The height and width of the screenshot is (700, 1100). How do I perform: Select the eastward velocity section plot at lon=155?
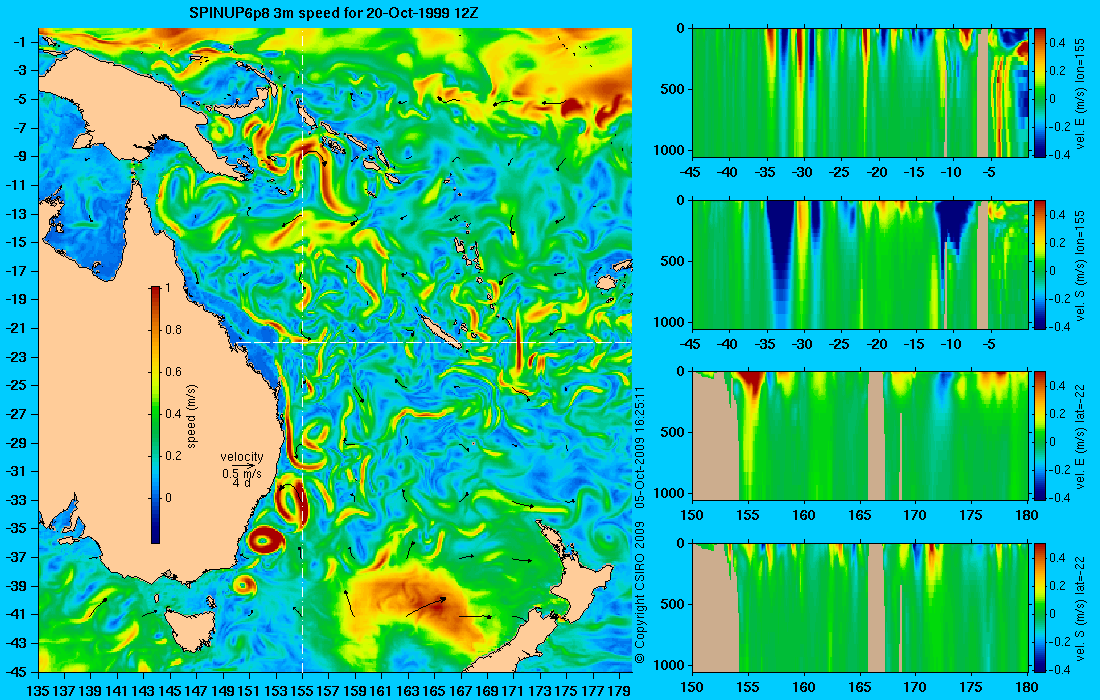pyautogui.click(x=861, y=93)
